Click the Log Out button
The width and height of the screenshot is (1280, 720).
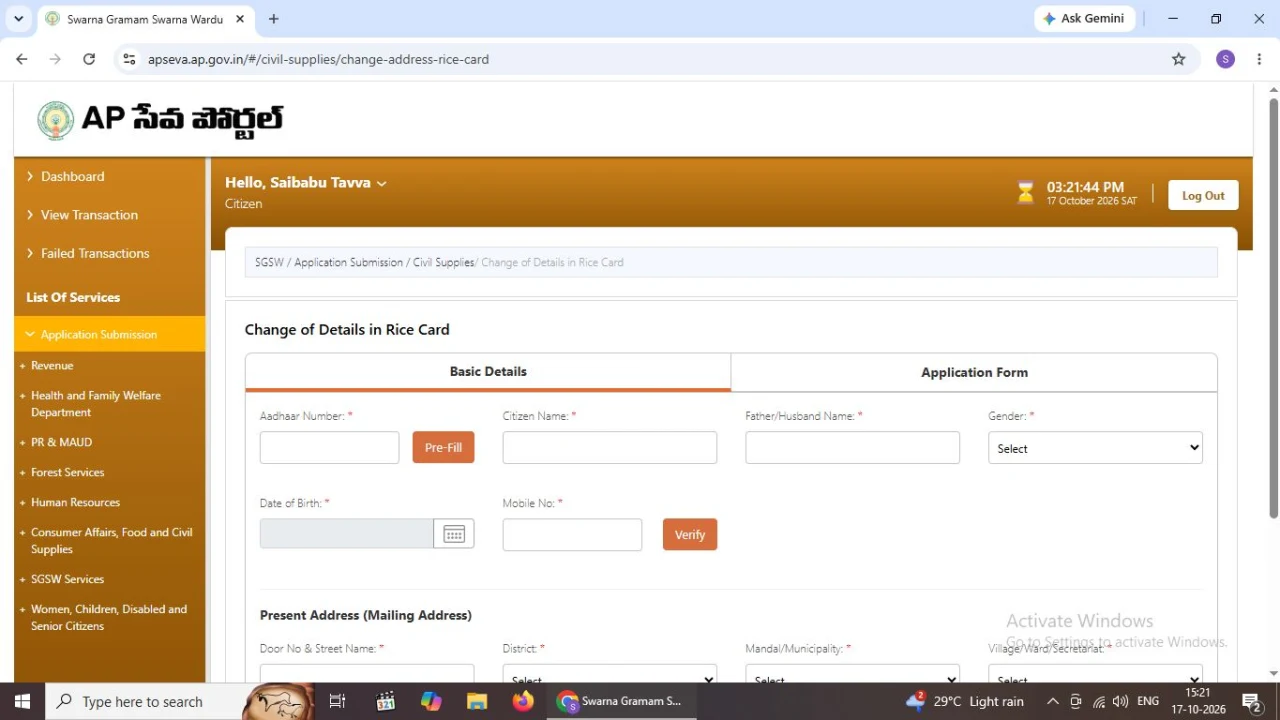(1203, 195)
